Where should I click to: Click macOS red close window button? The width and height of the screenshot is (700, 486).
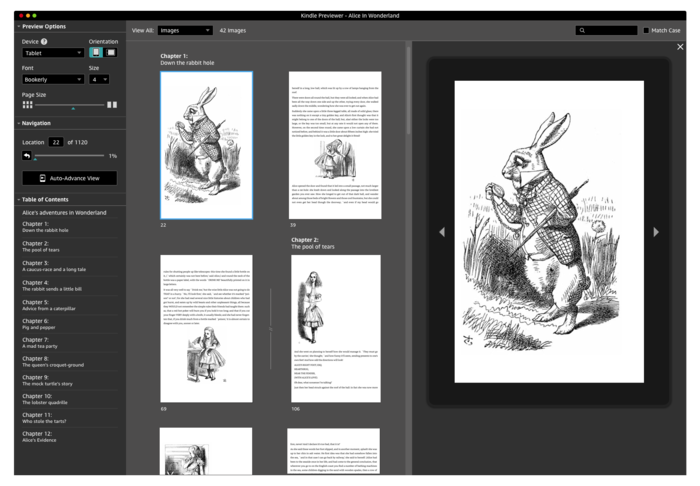(x=21, y=16)
